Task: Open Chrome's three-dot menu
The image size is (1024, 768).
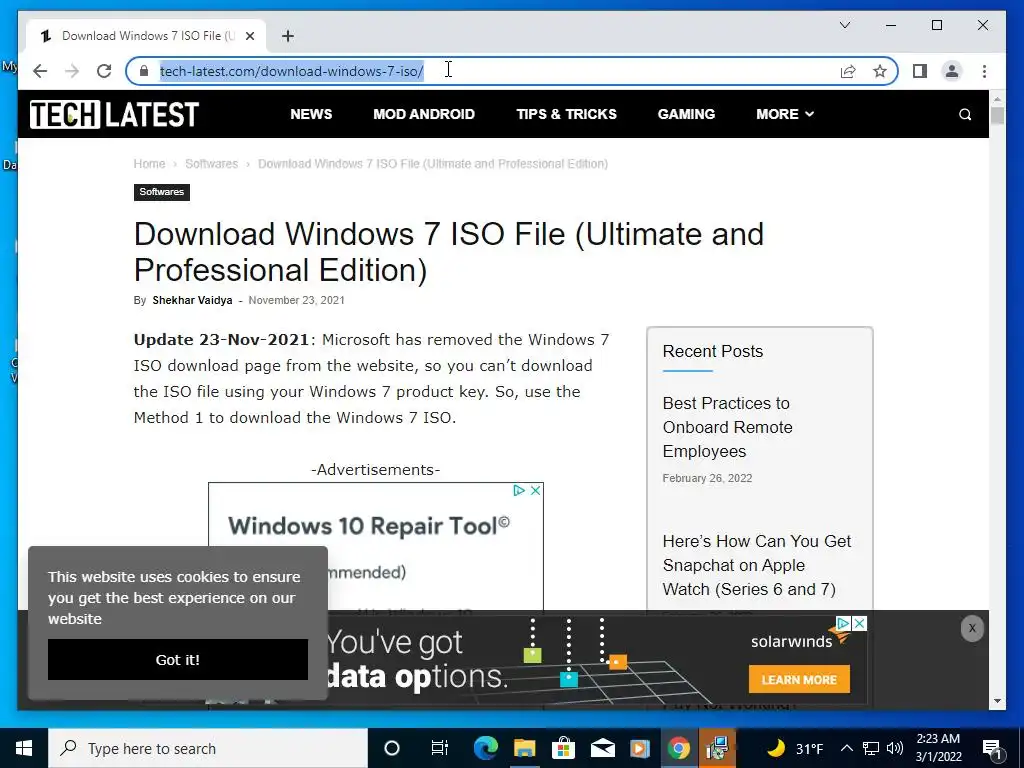Action: (984, 71)
